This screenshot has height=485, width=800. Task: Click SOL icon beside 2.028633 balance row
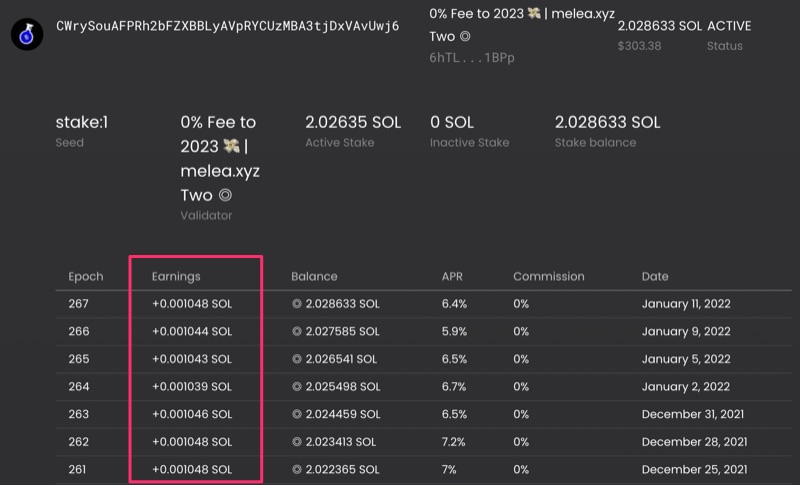(x=296, y=304)
